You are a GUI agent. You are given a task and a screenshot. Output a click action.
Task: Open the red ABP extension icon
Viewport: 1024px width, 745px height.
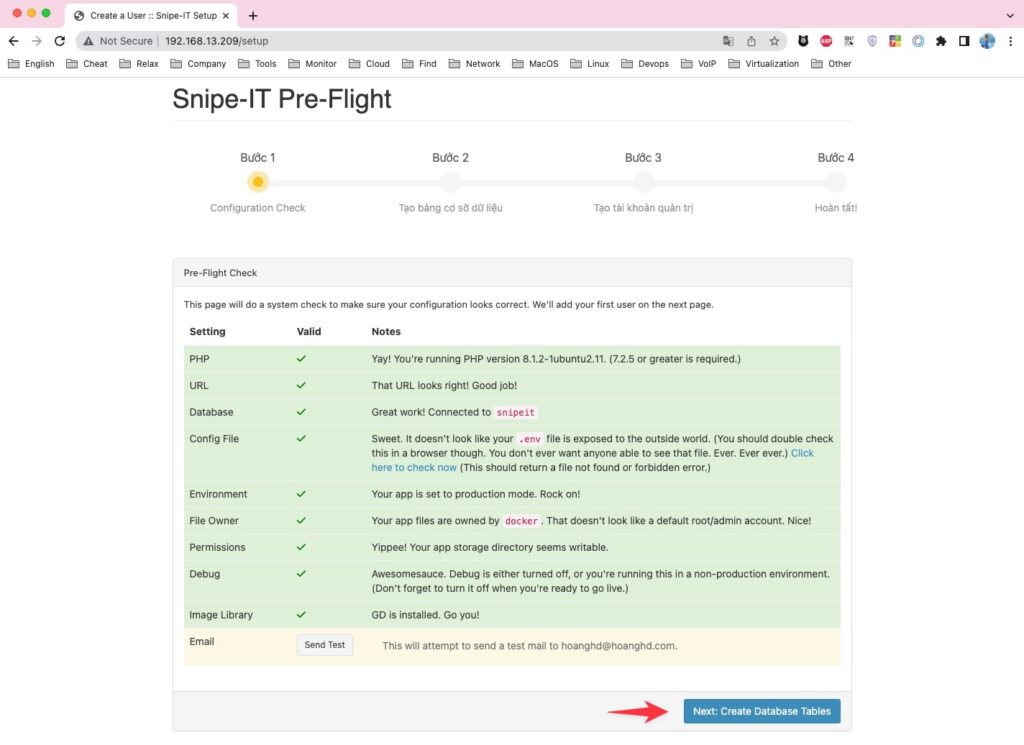click(825, 41)
